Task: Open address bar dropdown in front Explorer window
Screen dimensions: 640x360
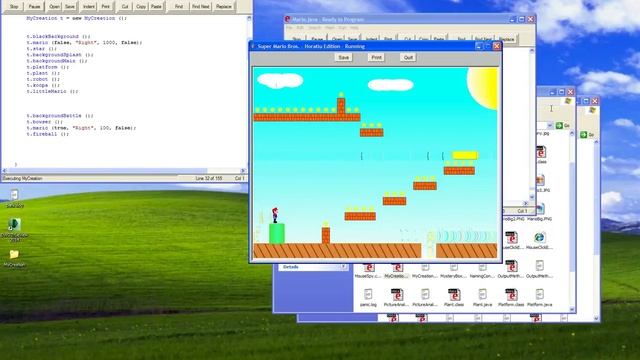Action: coord(550,125)
